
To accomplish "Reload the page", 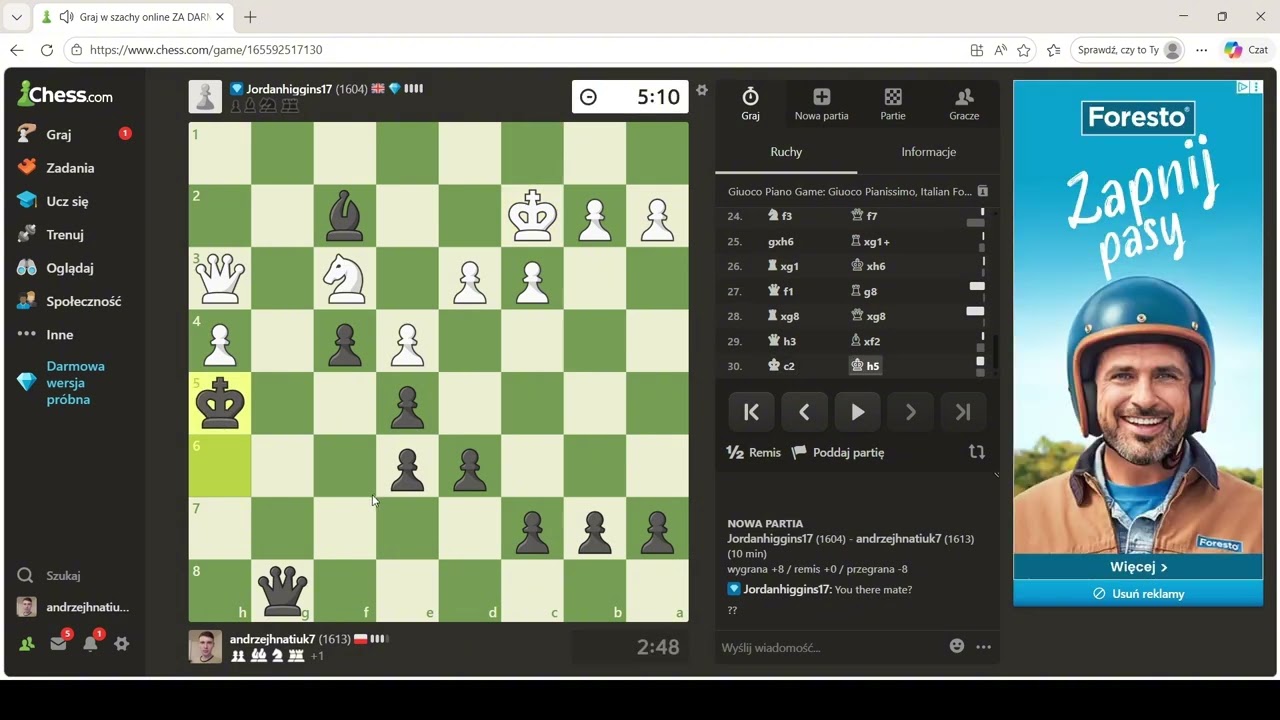I will click(46, 50).
